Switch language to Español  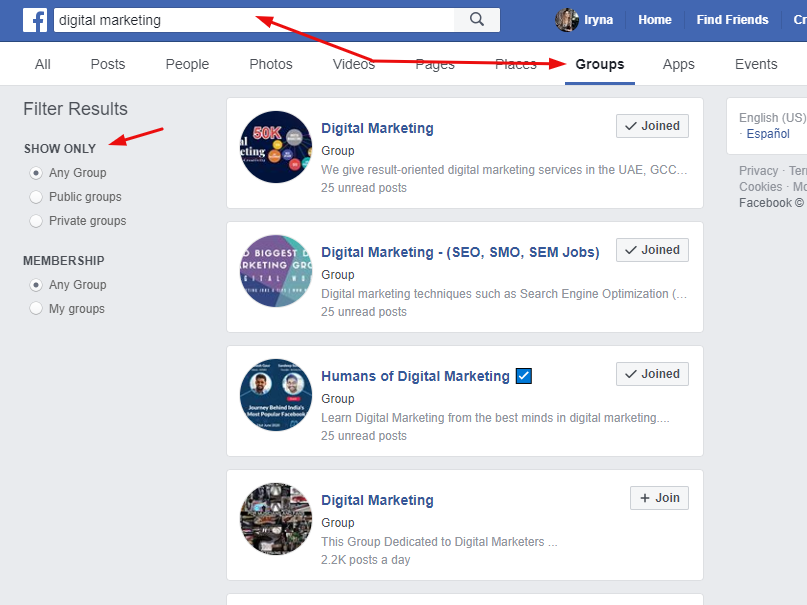[x=767, y=134]
